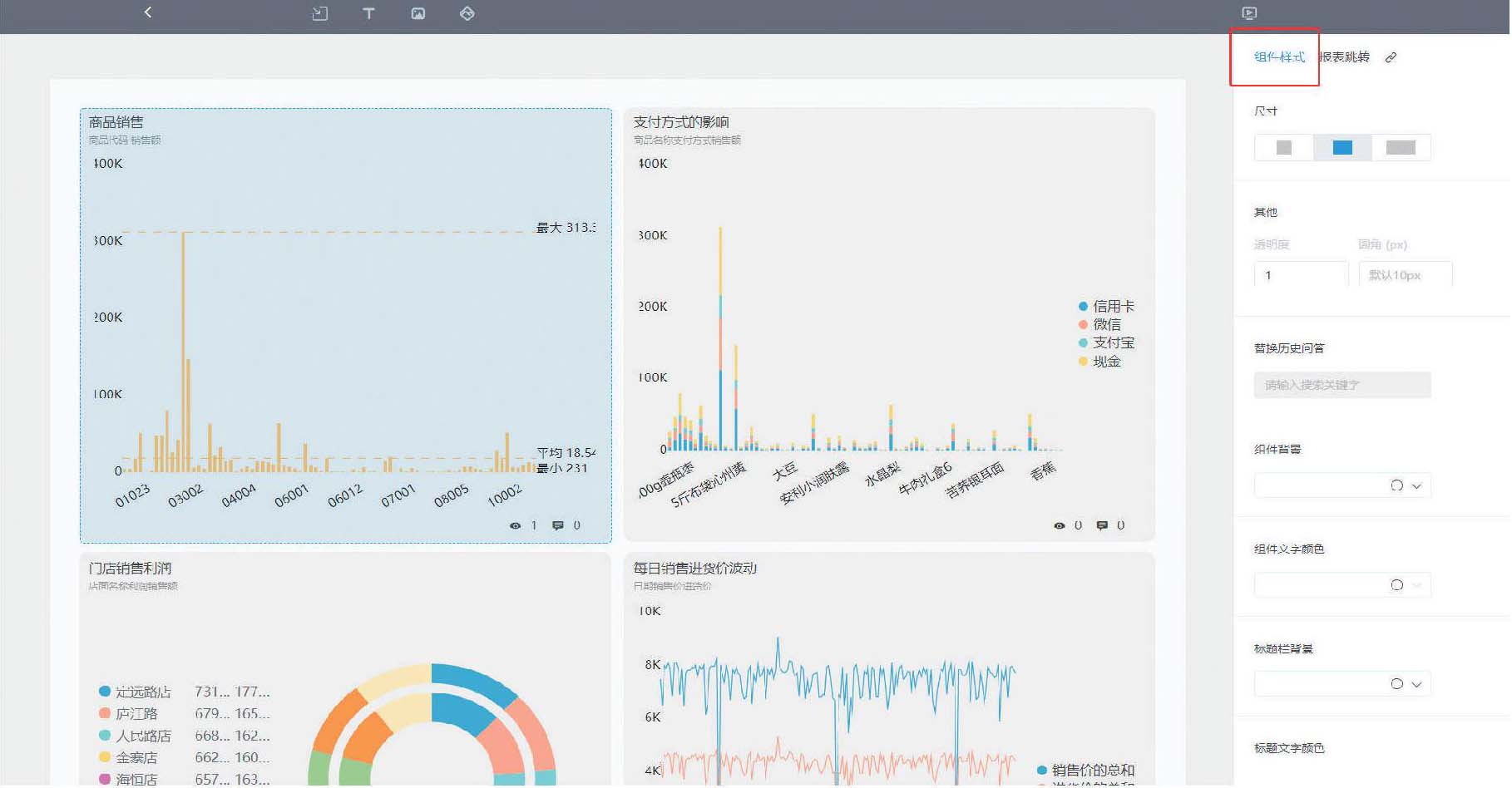Open the 标题栏背景 color dropdown arrow
Viewport: 1512px width, 788px height.
click(x=1416, y=685)
